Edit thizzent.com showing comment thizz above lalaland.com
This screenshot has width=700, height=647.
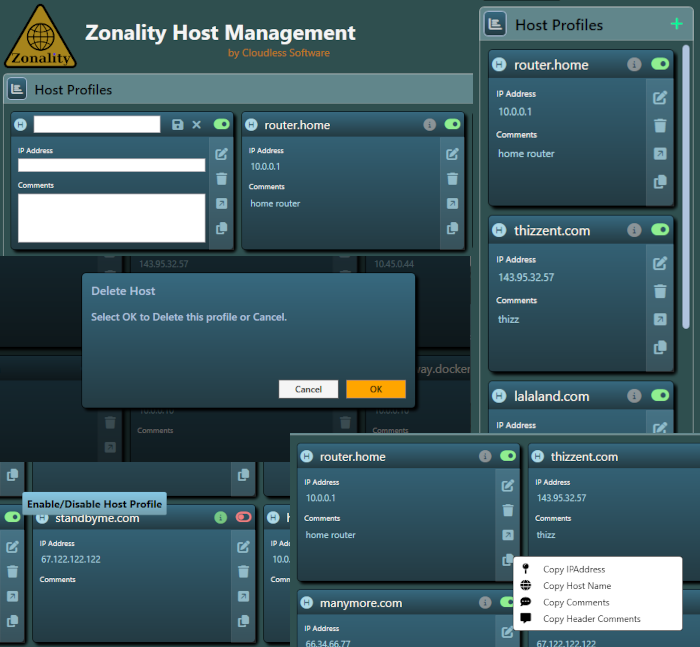(660, 263)
